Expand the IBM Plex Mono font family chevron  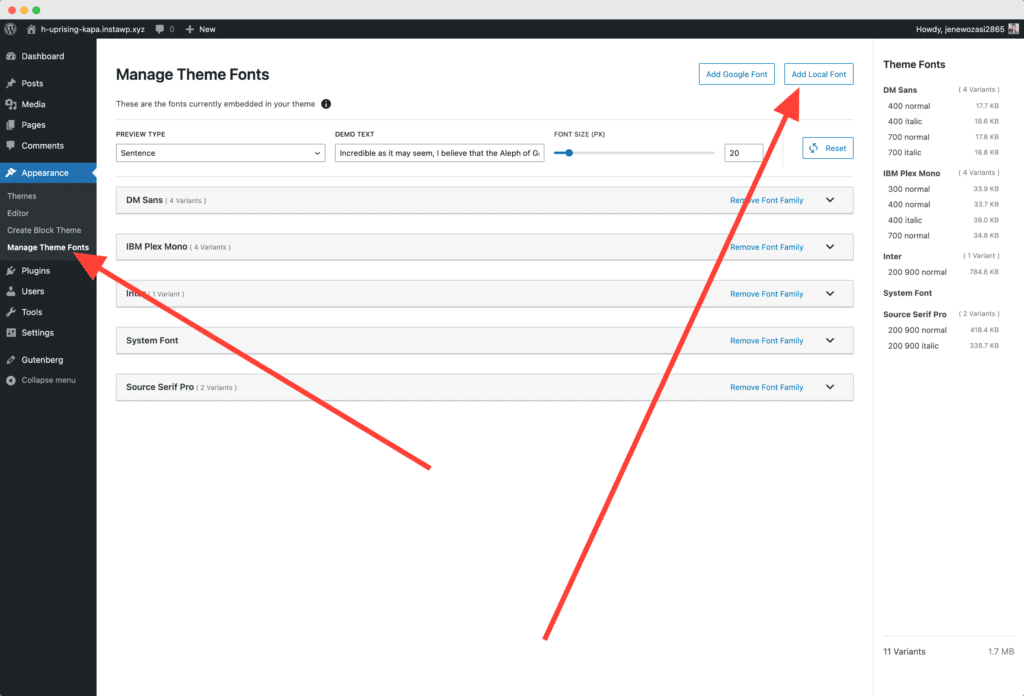coord(830,247)
